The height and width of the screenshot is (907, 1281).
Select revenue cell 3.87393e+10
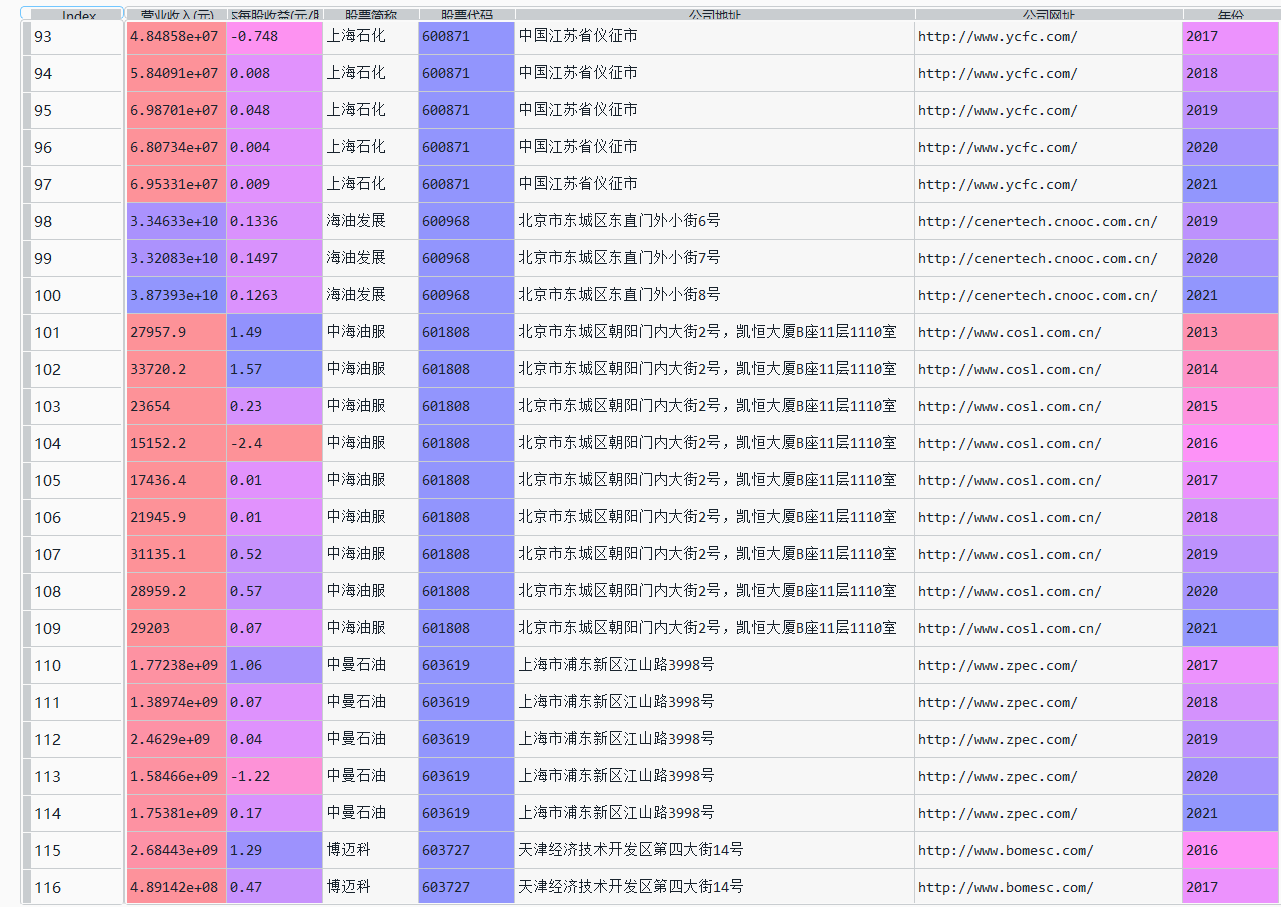pyautogui.click(x=176, y=295)
